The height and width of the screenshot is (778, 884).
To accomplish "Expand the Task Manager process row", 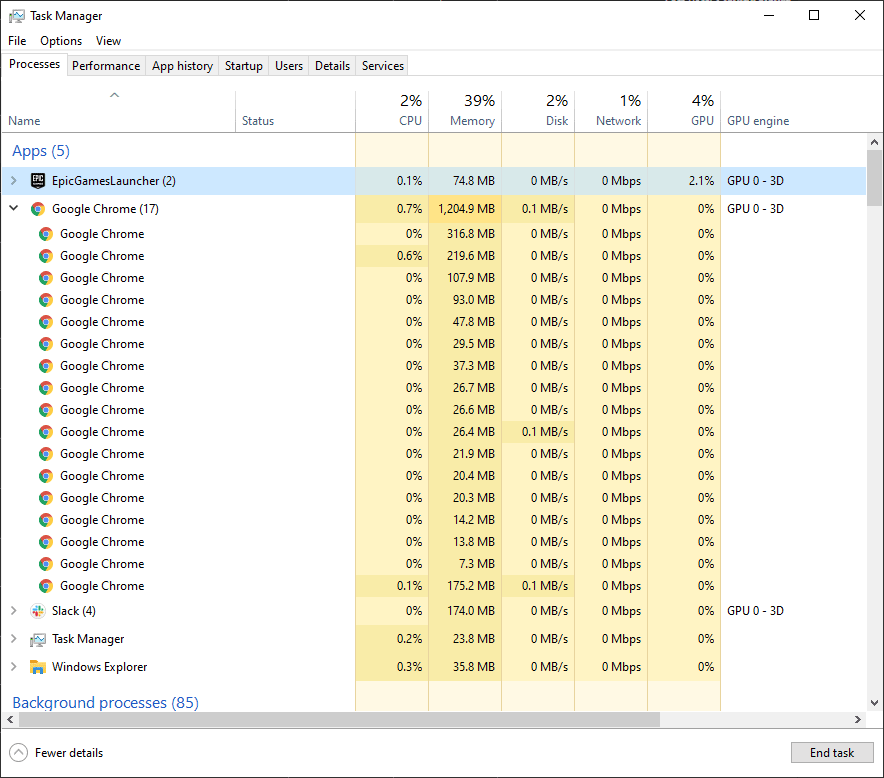I will click(x=14, y=639).
